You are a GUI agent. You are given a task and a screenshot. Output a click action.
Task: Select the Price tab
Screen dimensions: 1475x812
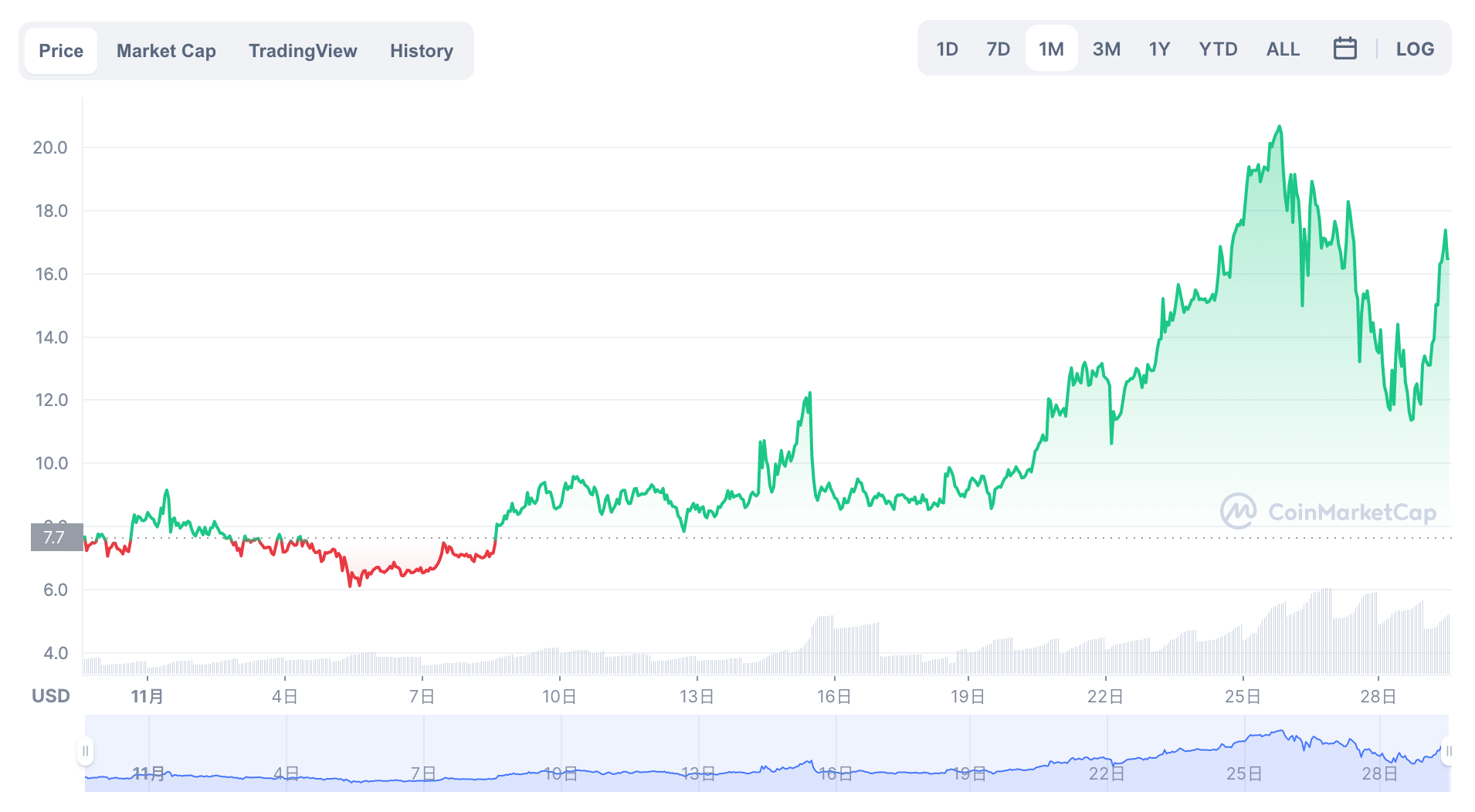coord(61,51)
